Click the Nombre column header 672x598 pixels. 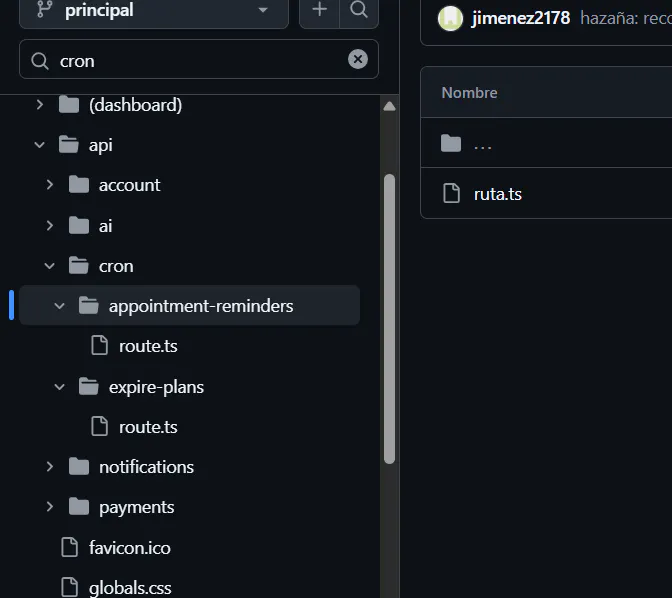[x=469, y=93]
